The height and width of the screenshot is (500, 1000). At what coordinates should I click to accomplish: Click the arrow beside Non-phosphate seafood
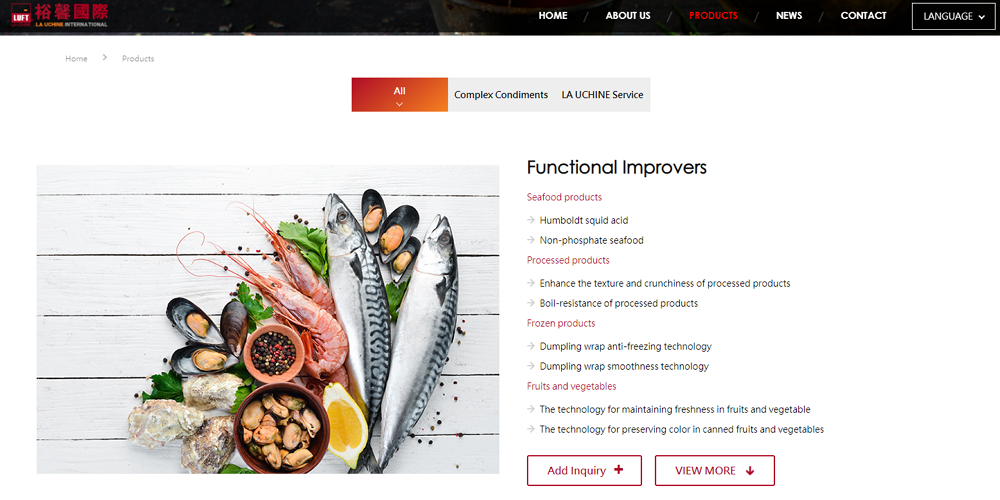coord(531,240)
